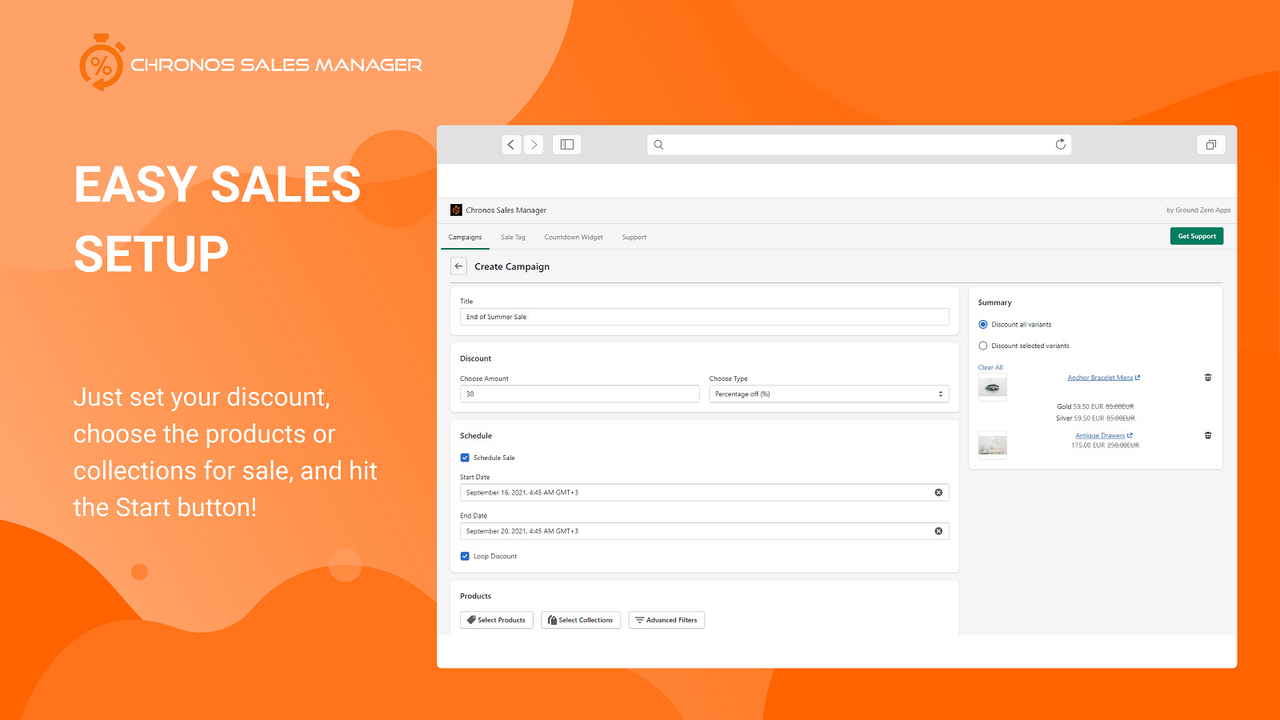
Task: Switch to the Support tab
Action: click(634, 237)
